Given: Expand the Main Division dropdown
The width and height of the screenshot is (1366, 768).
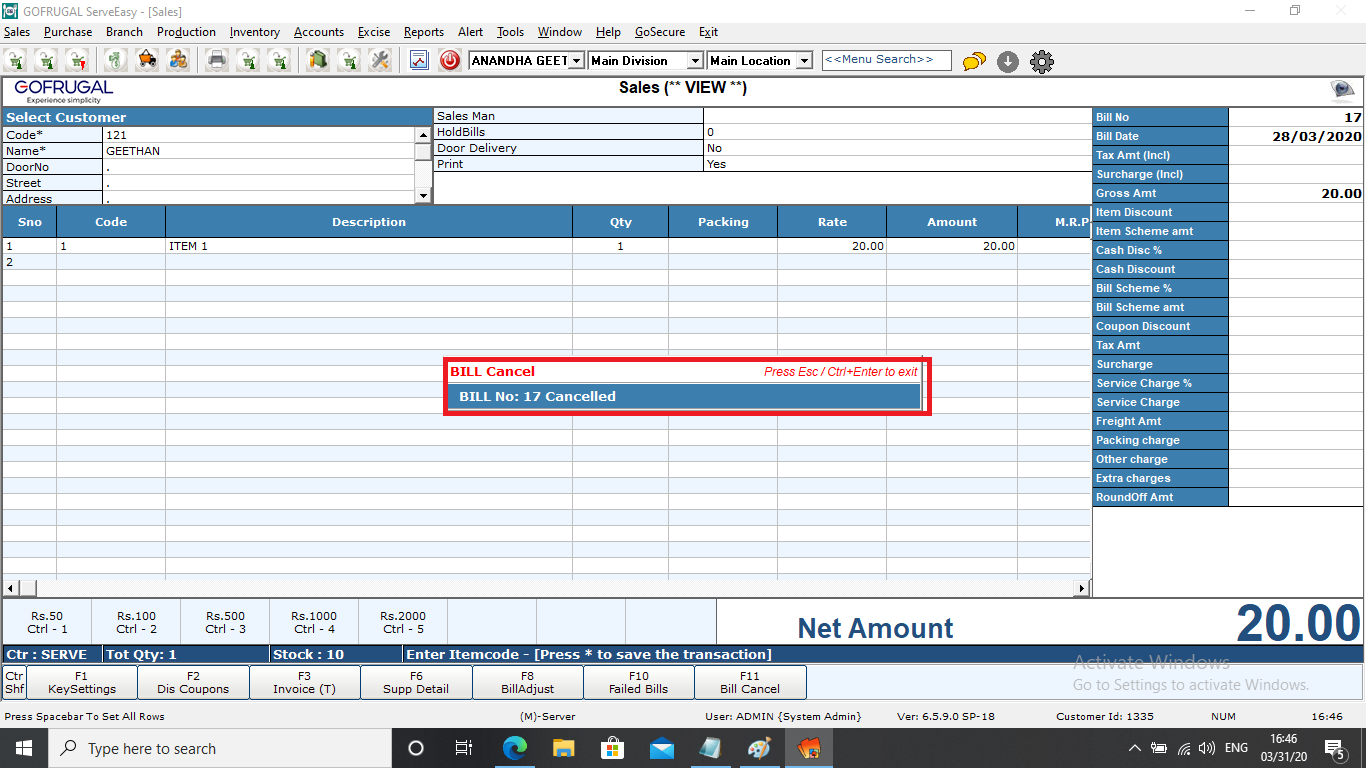Looking at the screenshot, I should 695,61.
